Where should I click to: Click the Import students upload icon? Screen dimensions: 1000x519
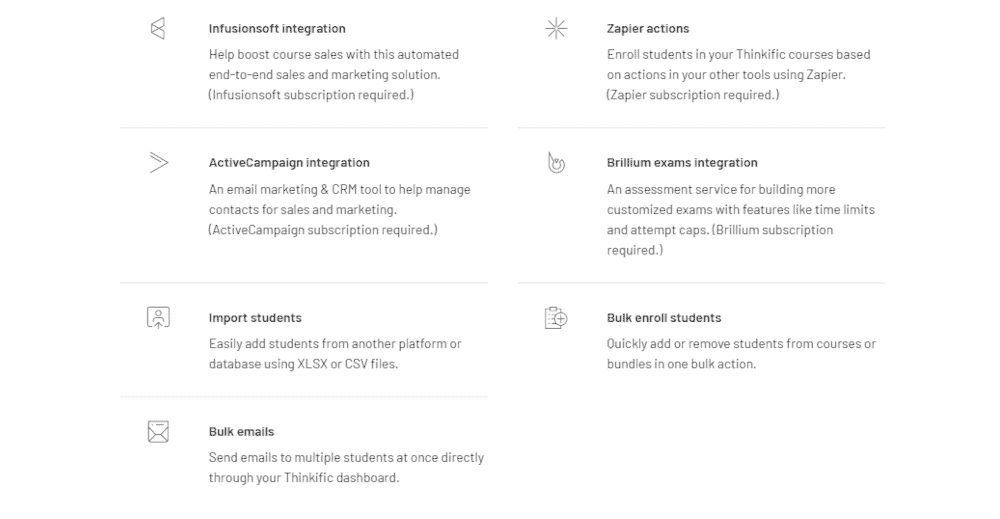[158, 318]
